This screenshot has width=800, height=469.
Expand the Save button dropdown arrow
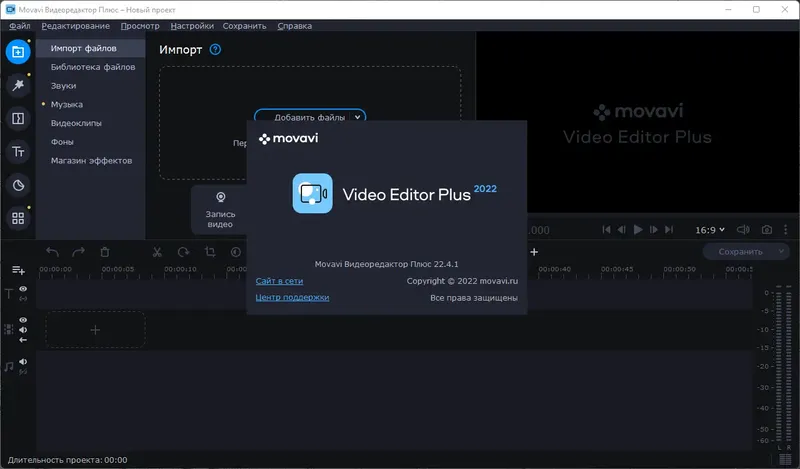[781, 252]
